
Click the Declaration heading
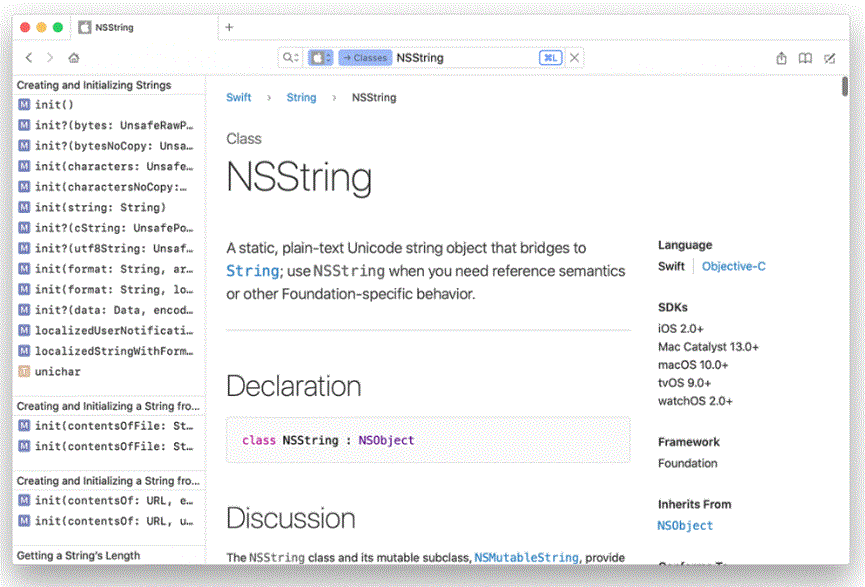click(x=293, y=386)
